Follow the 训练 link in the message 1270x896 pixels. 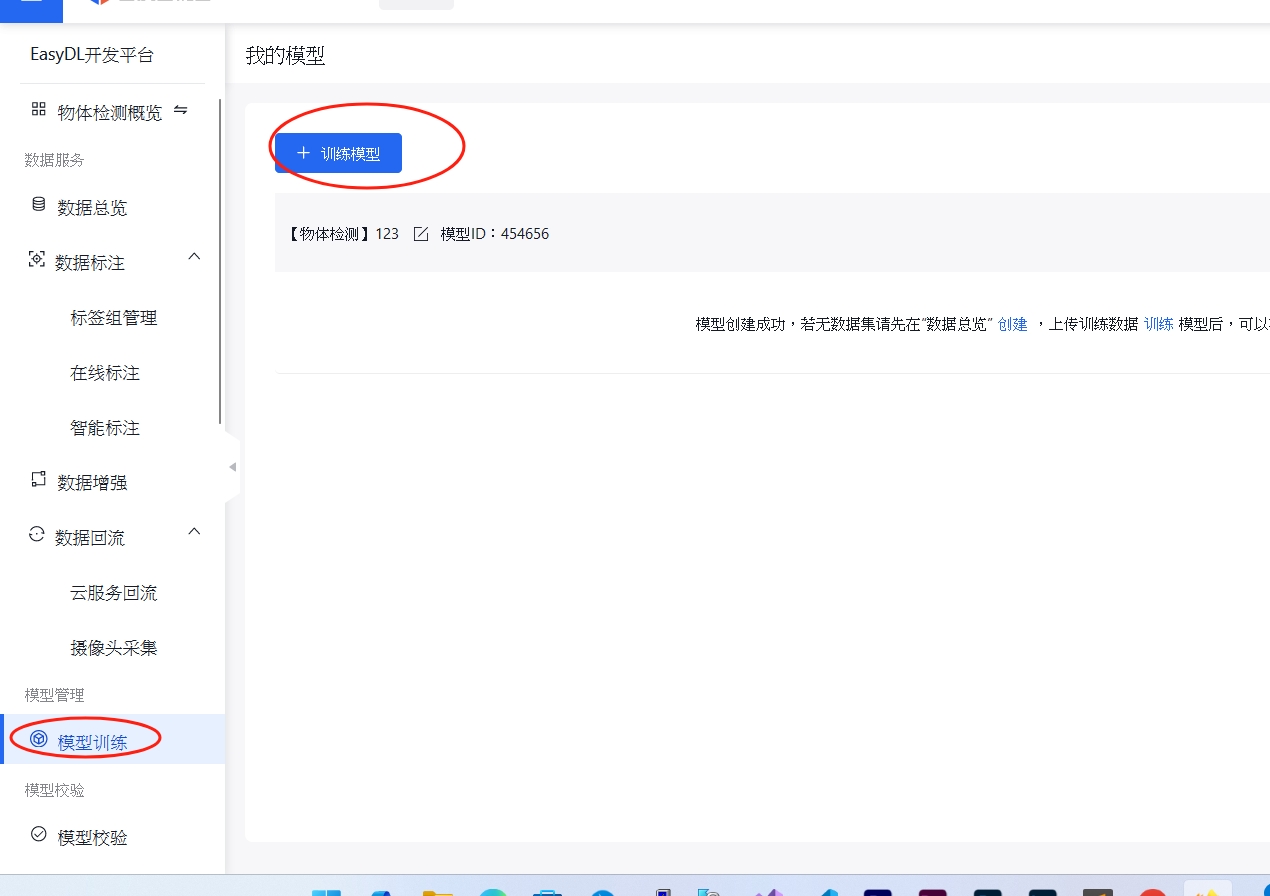pos(1159,324)
